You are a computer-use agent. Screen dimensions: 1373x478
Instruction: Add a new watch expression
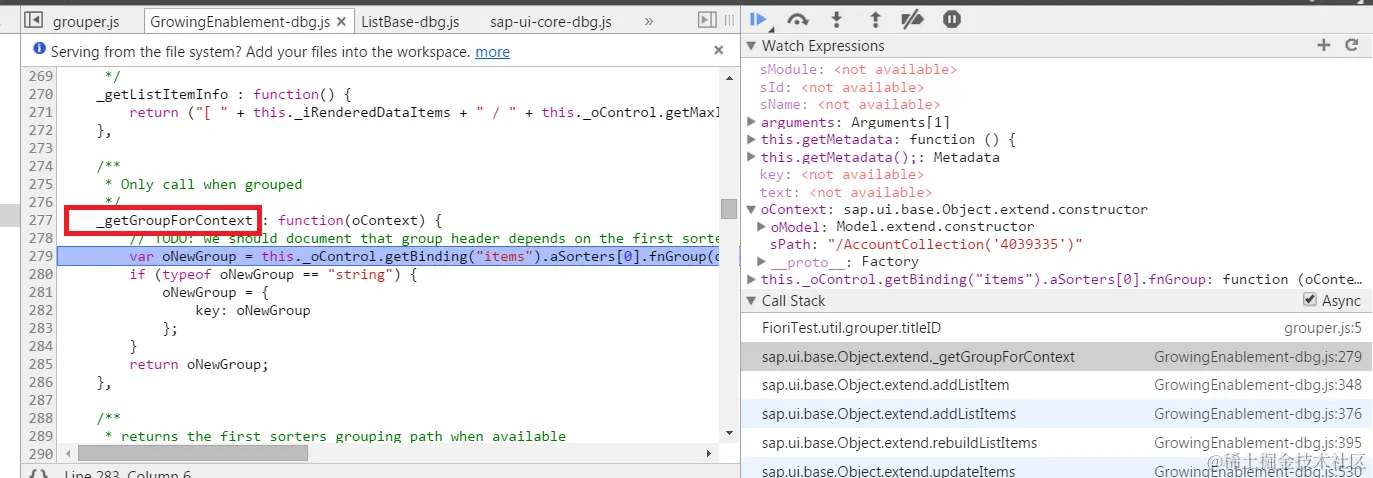[x=1324, y=45]
